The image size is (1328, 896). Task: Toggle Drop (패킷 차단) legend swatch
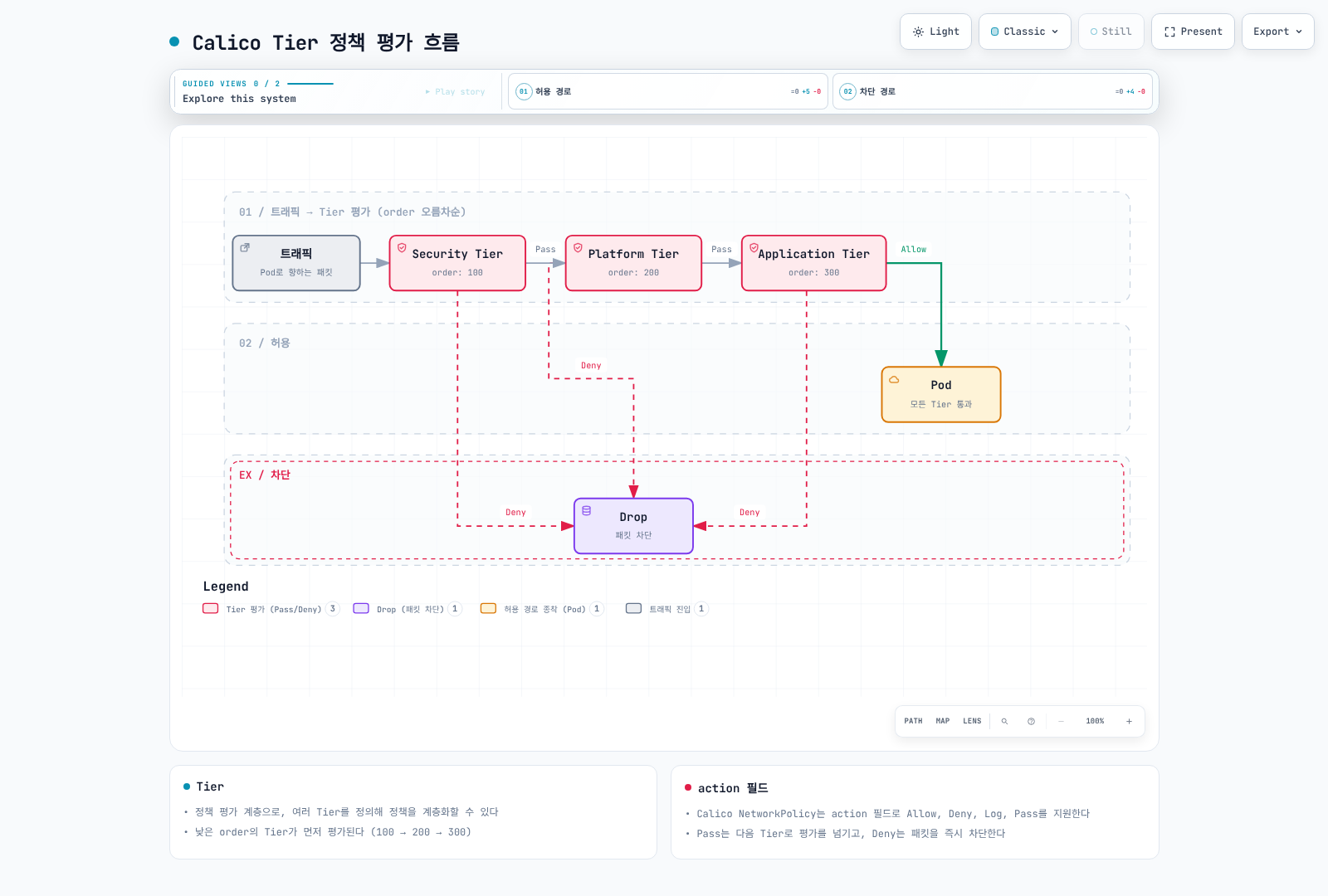click(x=361, y=608)
